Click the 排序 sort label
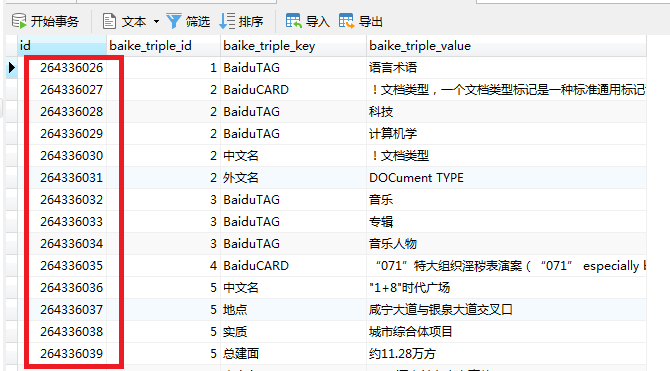Image resolution: width=670 pixels, height=371 pixels. [251, 21]
